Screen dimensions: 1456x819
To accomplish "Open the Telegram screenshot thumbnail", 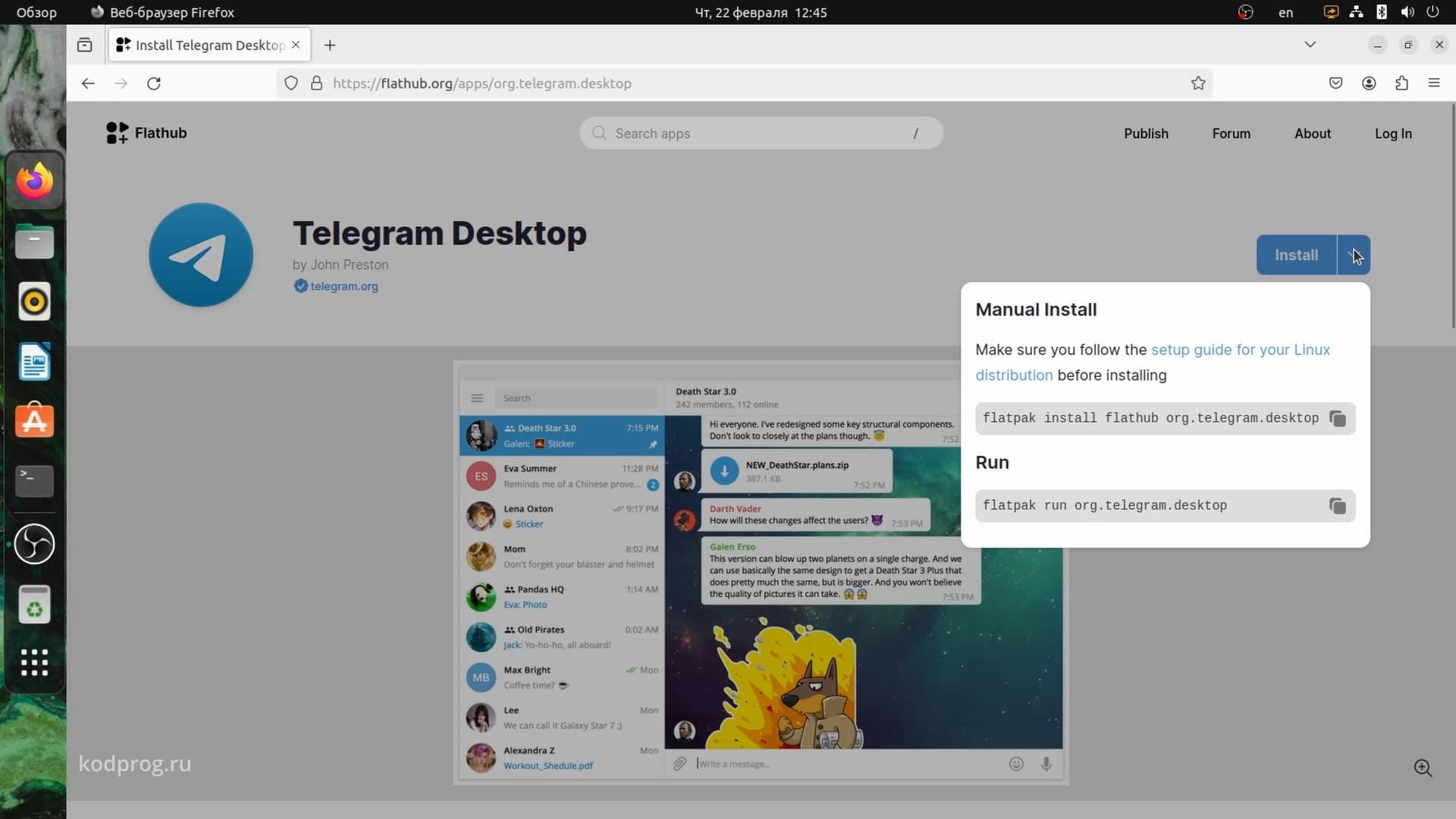I will 761,573.
